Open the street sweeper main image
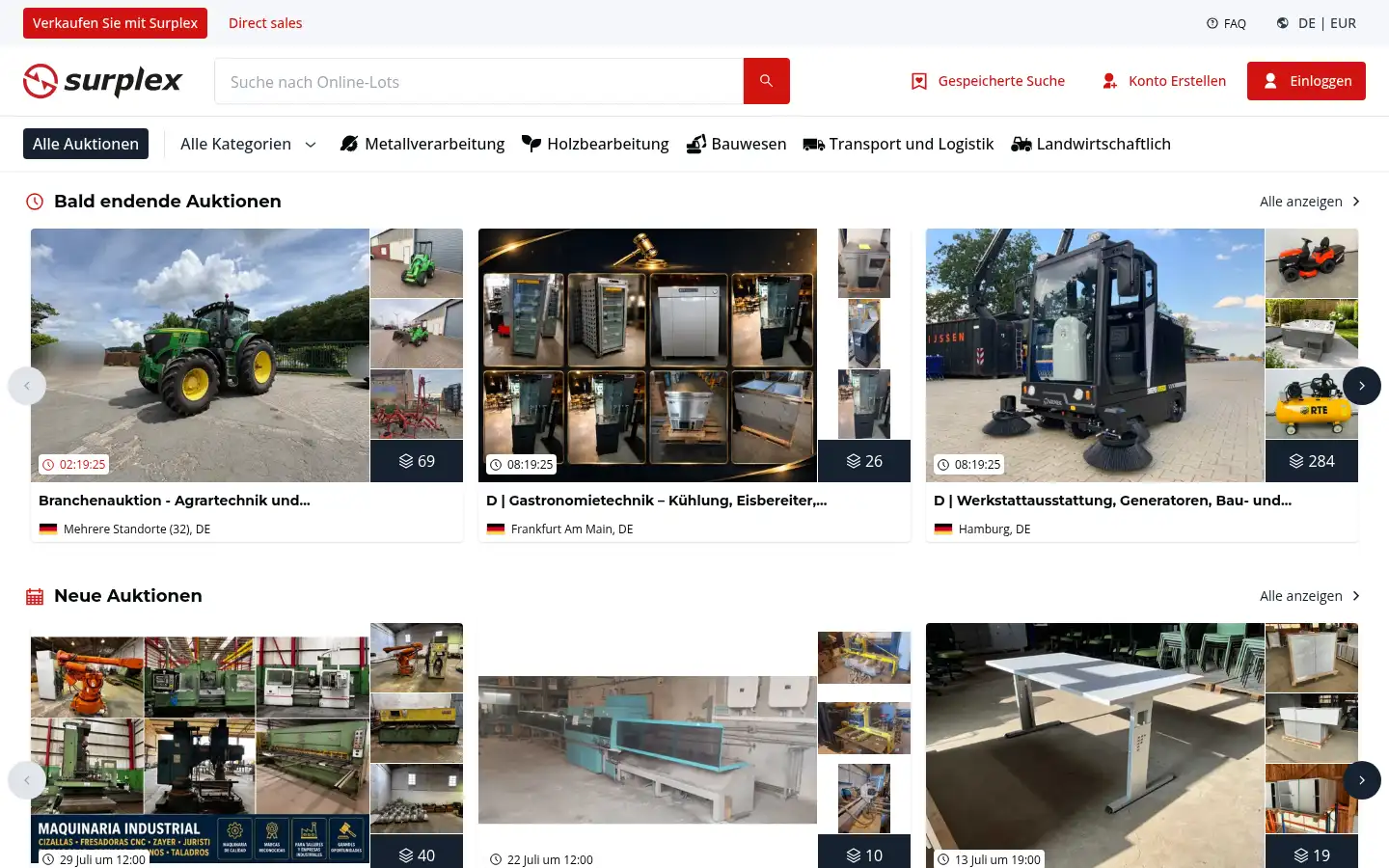Screen dimensions: 1389x868 coord(1095,355)
